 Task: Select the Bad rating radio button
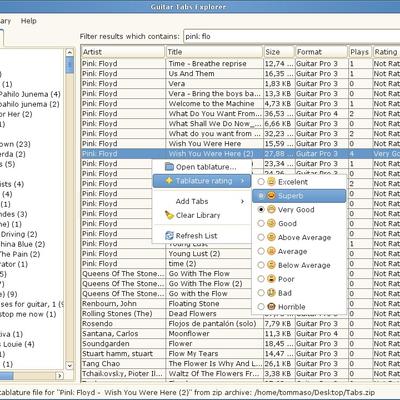pos(261,293)
